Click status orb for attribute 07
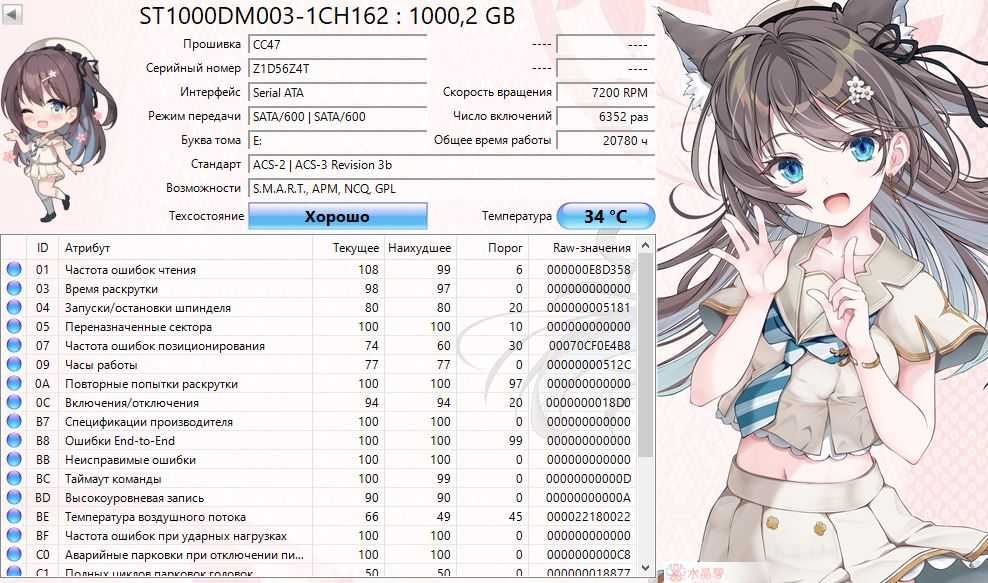 pos(14,345)
